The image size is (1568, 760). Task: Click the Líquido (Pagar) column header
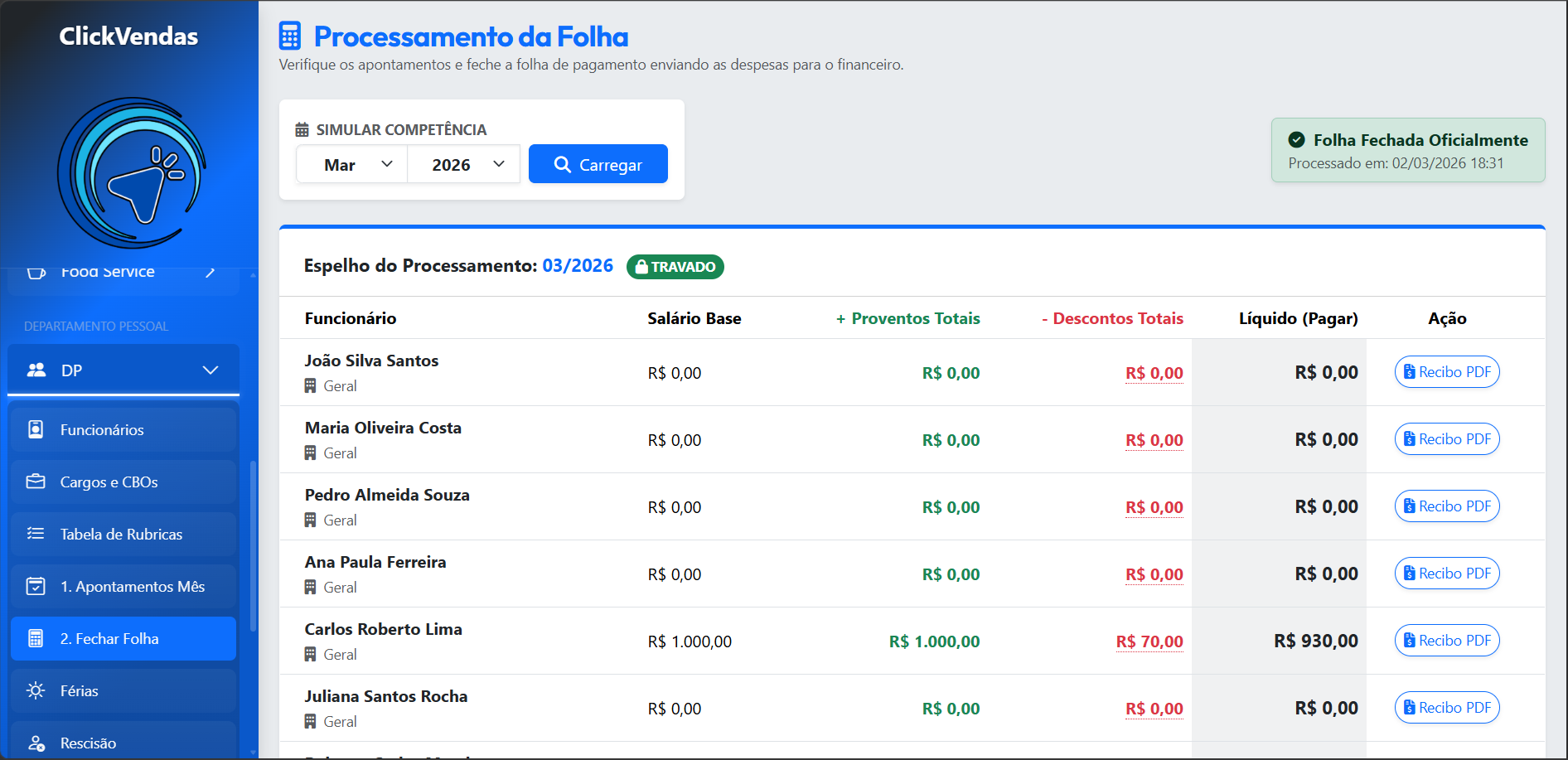[1299, 318]
